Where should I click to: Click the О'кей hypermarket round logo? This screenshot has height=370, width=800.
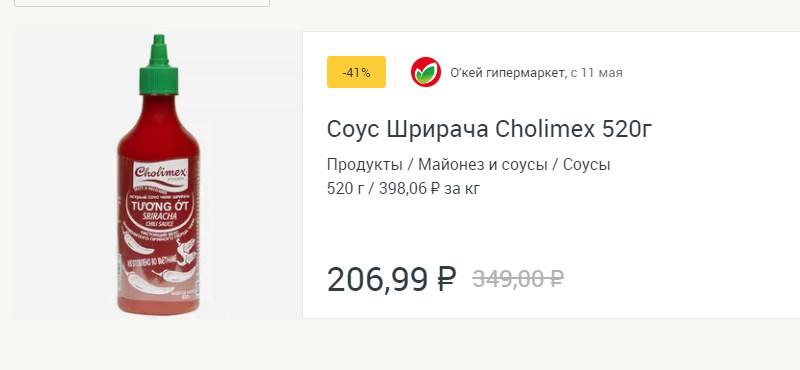(x=426, y=72)
